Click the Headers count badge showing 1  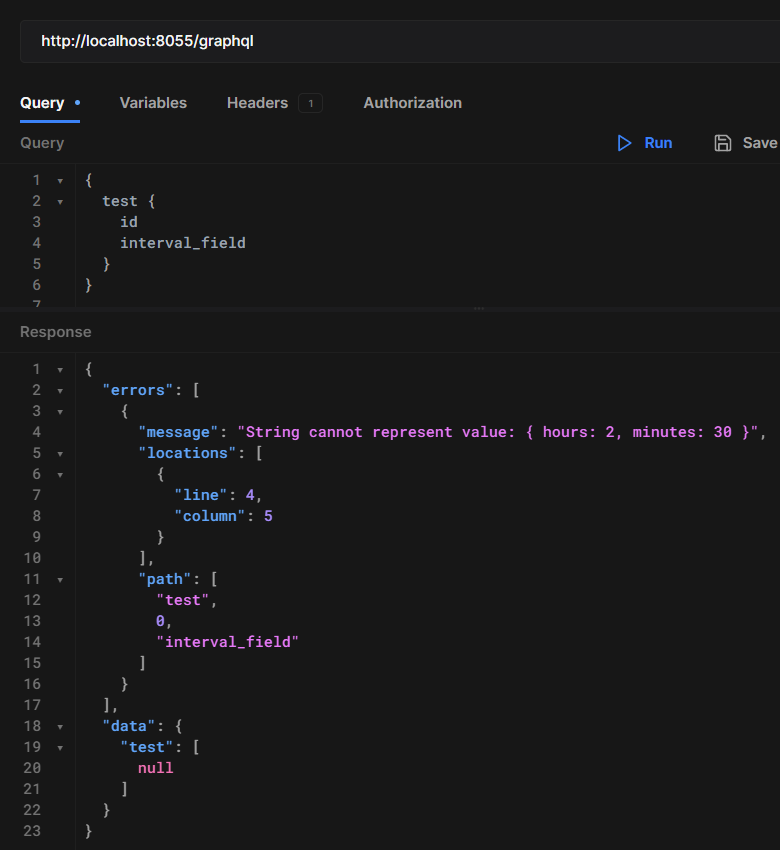310,102
